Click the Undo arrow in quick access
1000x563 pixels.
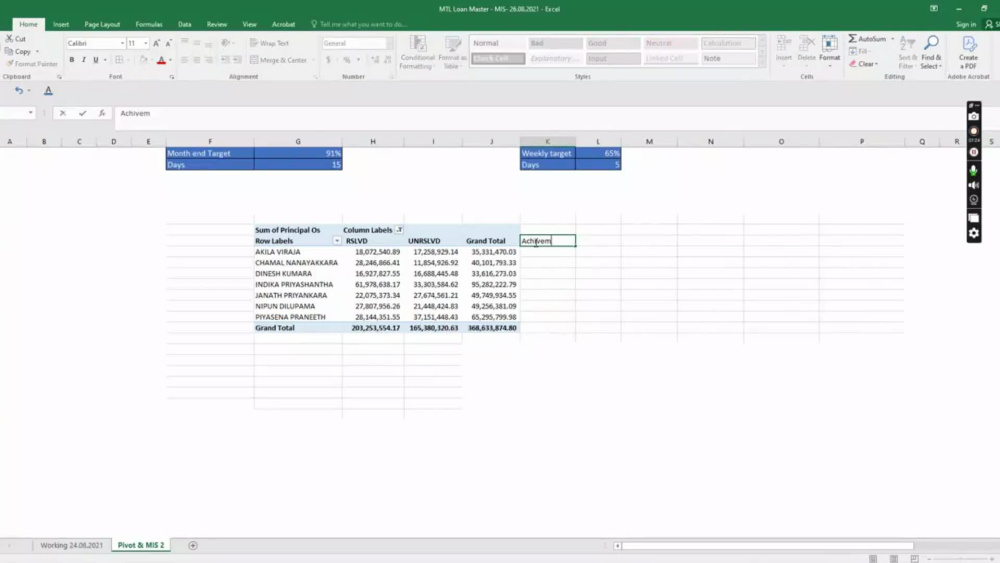(x=19, y=91)
